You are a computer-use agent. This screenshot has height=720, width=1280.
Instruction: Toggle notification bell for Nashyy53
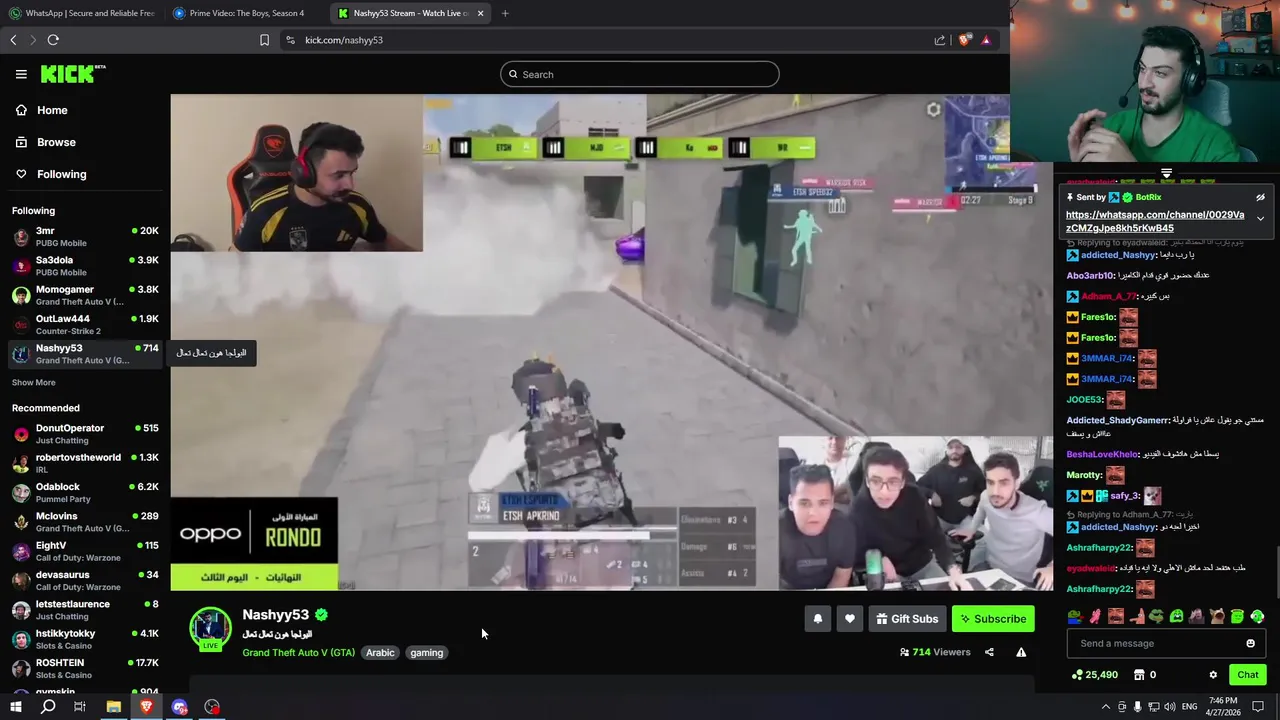point(818,619)
